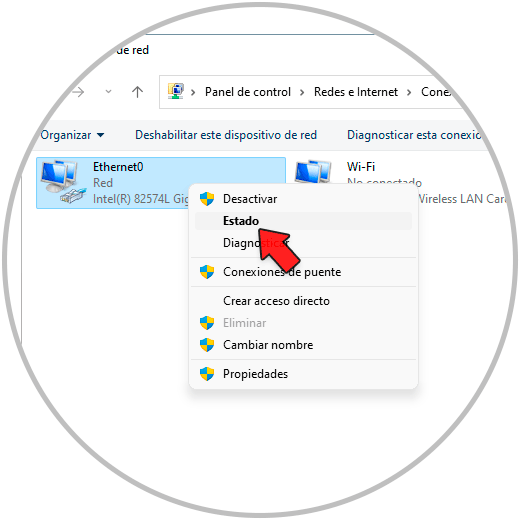
Task: Click the Ethernet0 network adapter icon
Action: click(x=62, y=182)
